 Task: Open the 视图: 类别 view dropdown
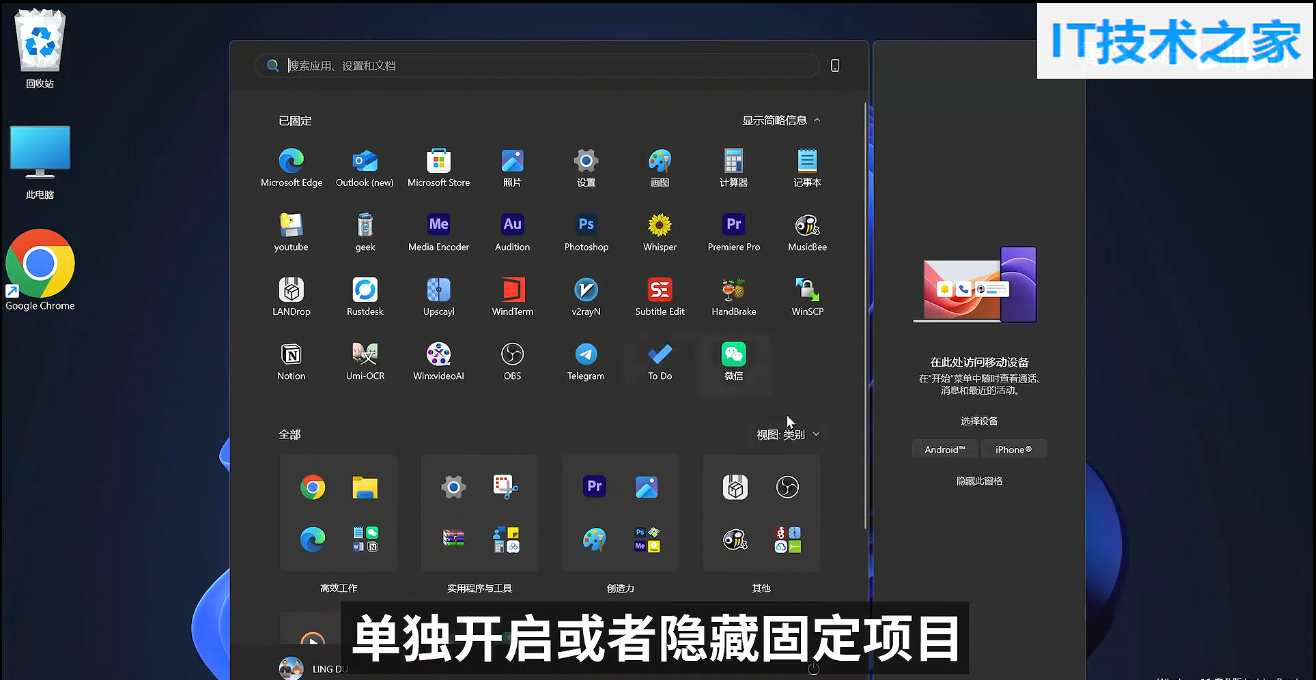click(788, 434)
